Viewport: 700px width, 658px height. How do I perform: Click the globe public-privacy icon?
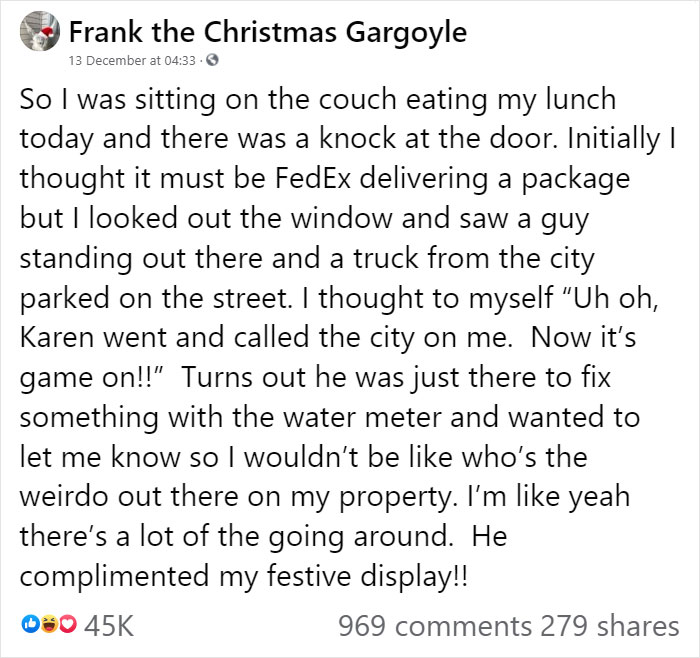pyautogui.click(x=212, y=60)
